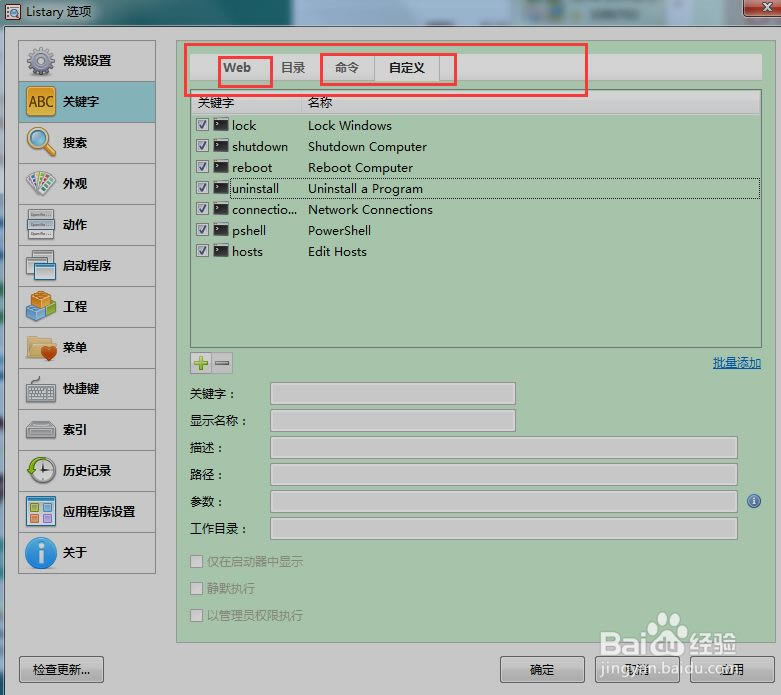Select the Reboot Computer name text

[x=360, y=167]
